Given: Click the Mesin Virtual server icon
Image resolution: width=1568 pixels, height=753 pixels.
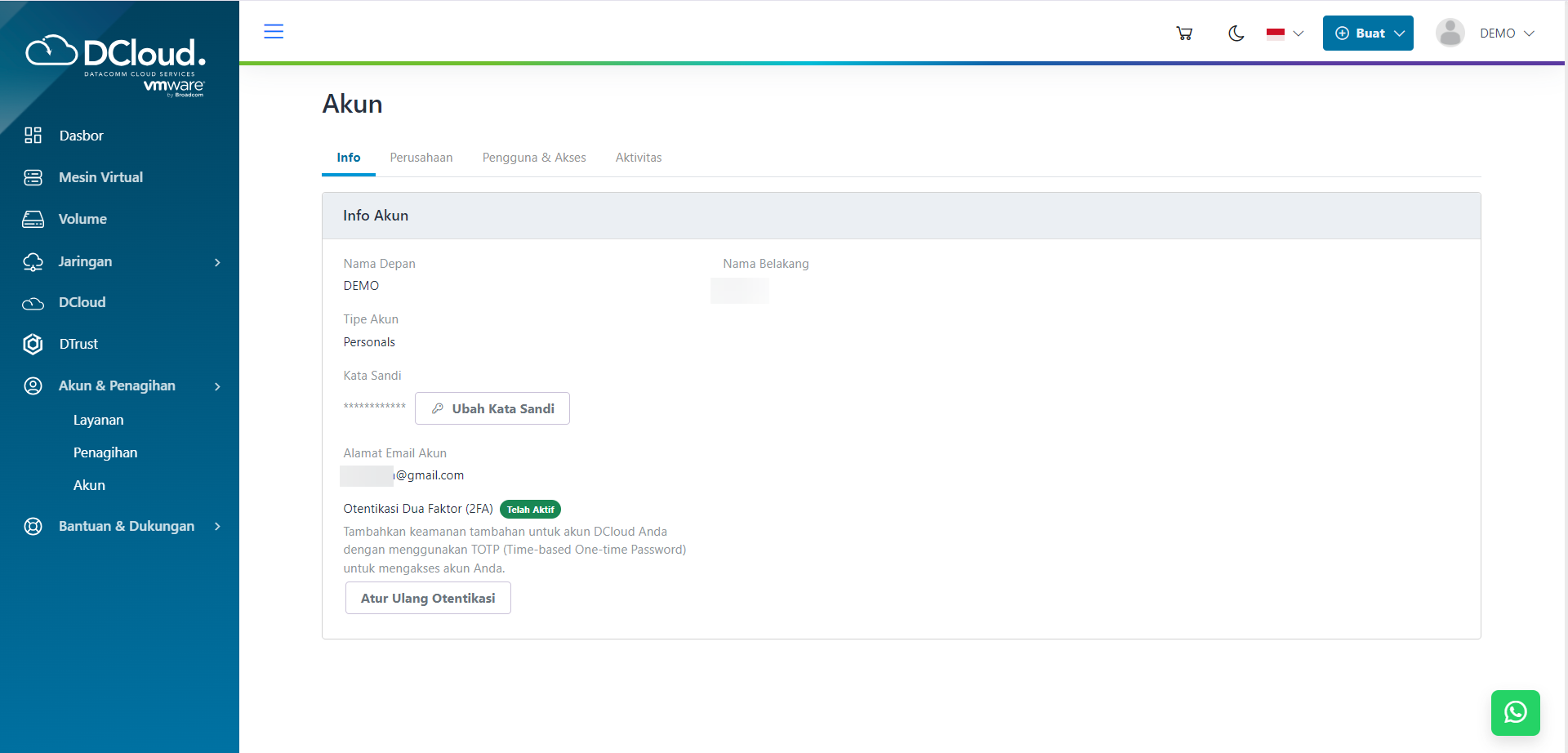Looking at the screenshot, I should coord(33,177).
